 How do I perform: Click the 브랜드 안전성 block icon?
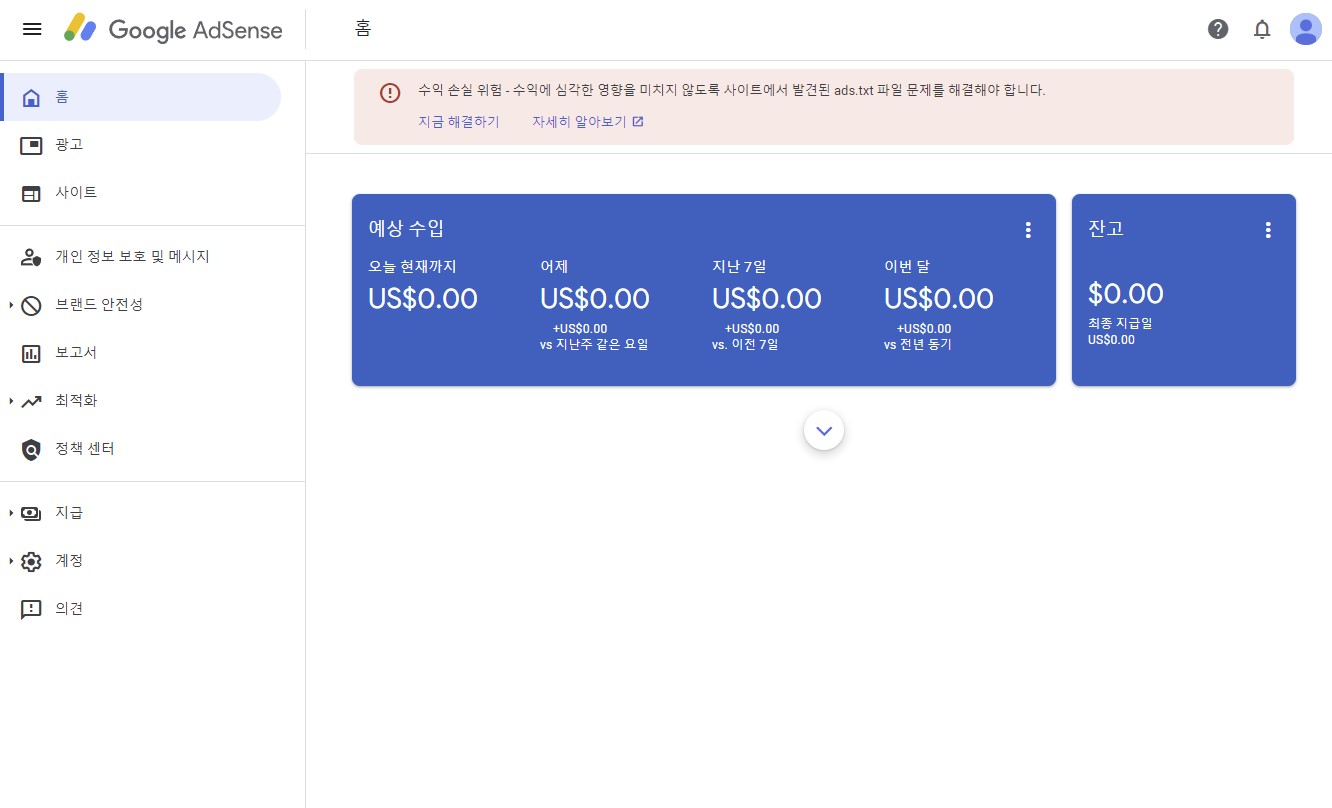[x=31, y=305]
